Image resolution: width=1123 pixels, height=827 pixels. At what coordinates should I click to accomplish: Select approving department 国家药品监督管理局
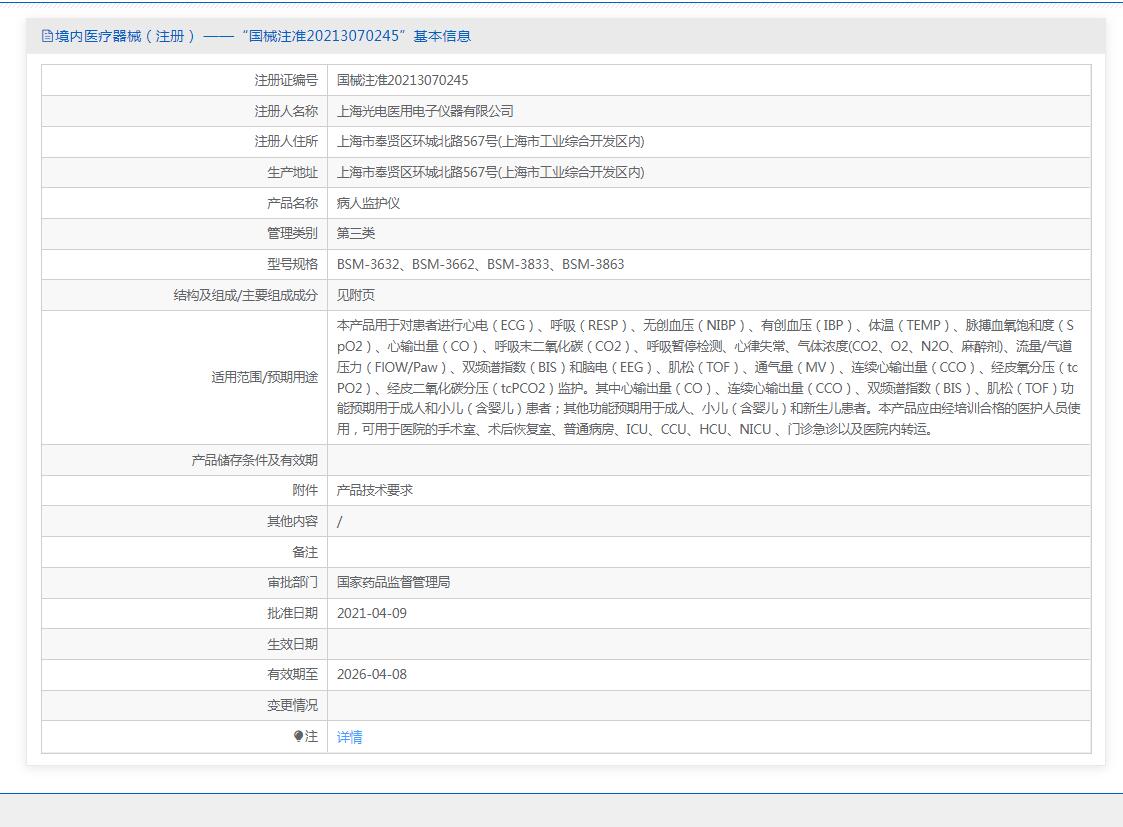[x=394, y=583]
